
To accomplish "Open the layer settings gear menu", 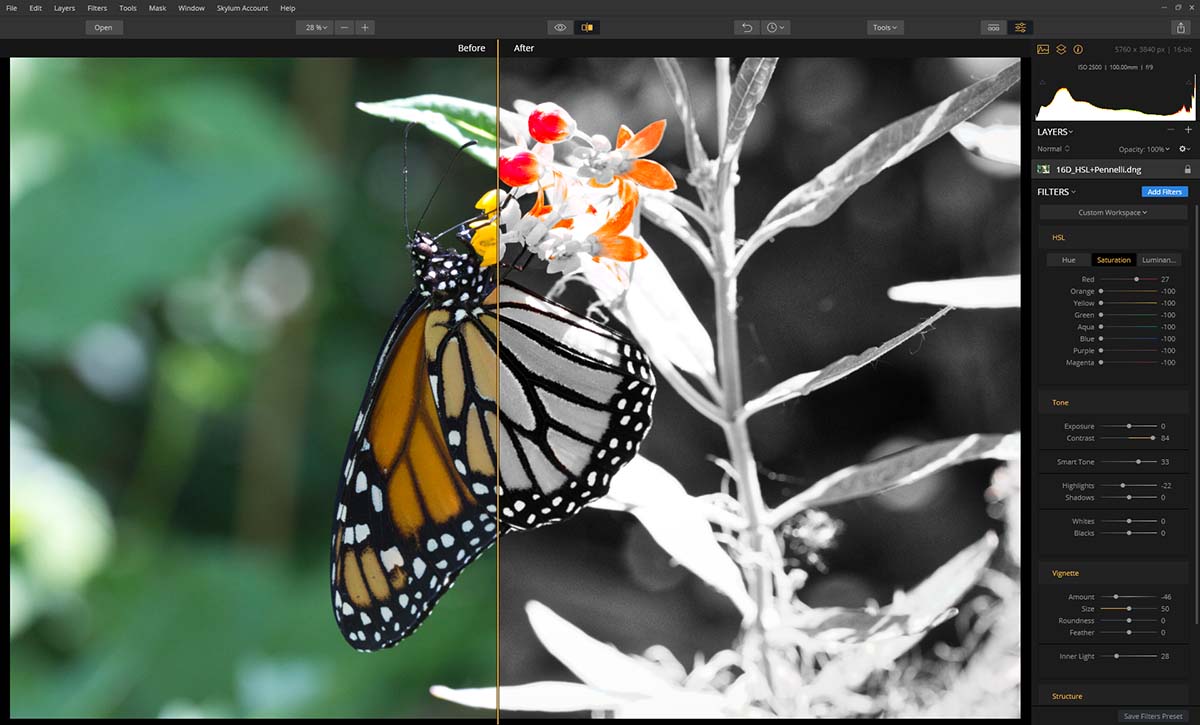I will click(1184, 149).
